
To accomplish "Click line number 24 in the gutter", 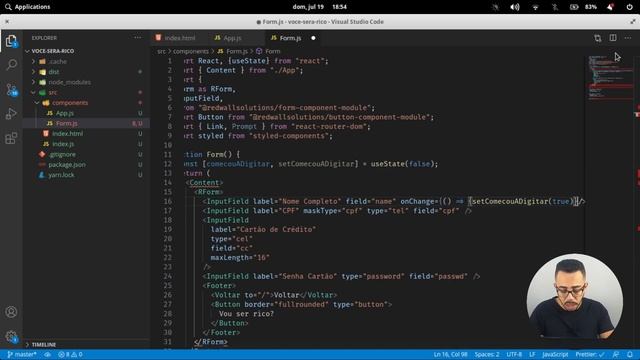I will point(168,276).
